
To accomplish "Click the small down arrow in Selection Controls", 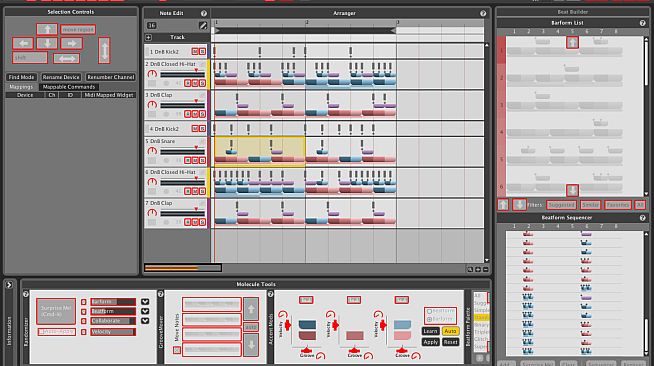I will [x=47, y=43].
